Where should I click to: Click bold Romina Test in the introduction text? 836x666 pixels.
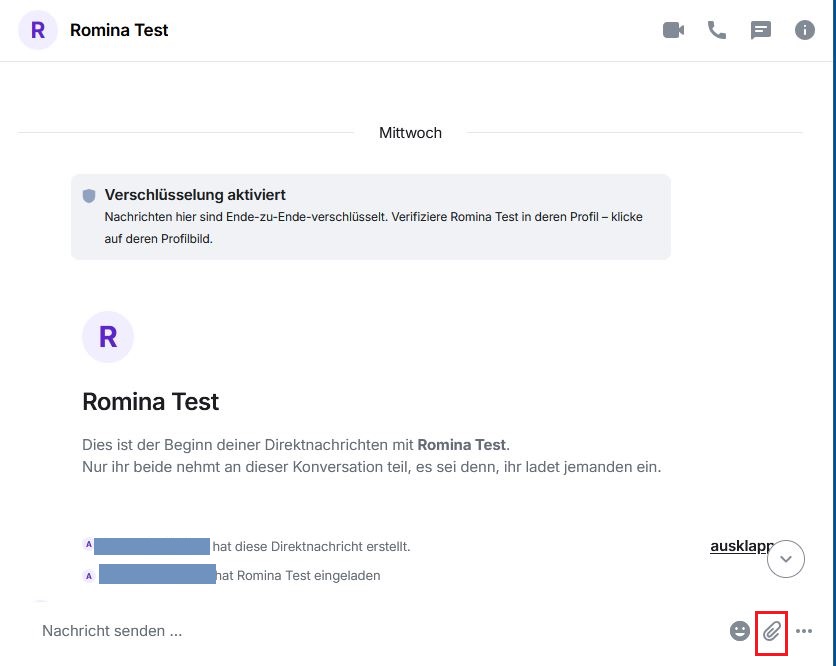tap(462, 444)
